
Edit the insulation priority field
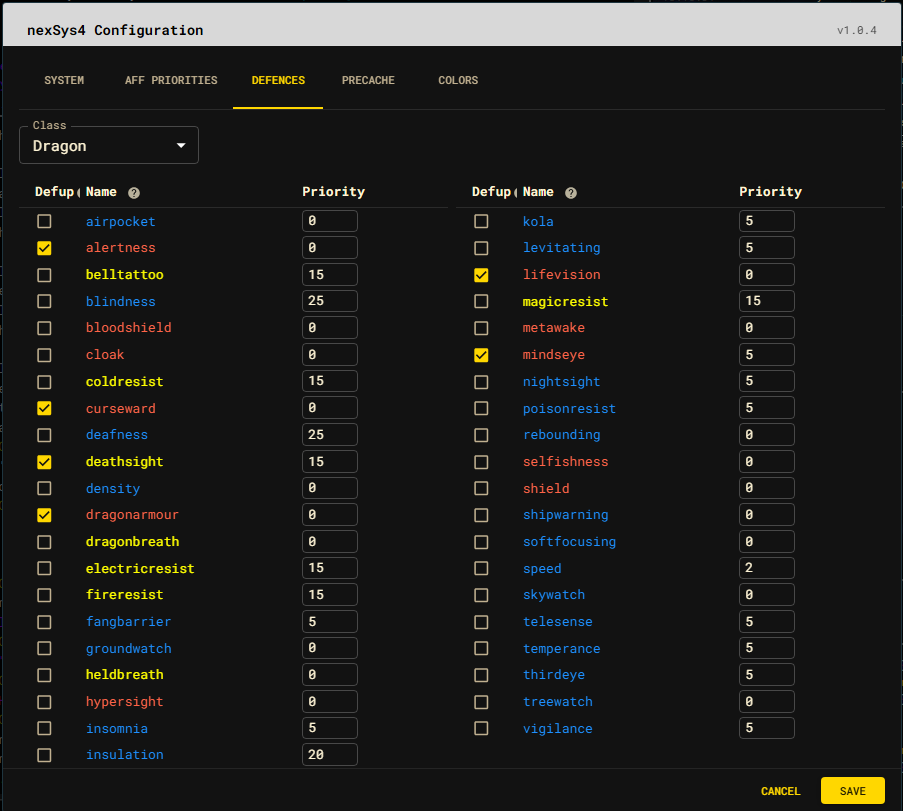coord(329,755)
